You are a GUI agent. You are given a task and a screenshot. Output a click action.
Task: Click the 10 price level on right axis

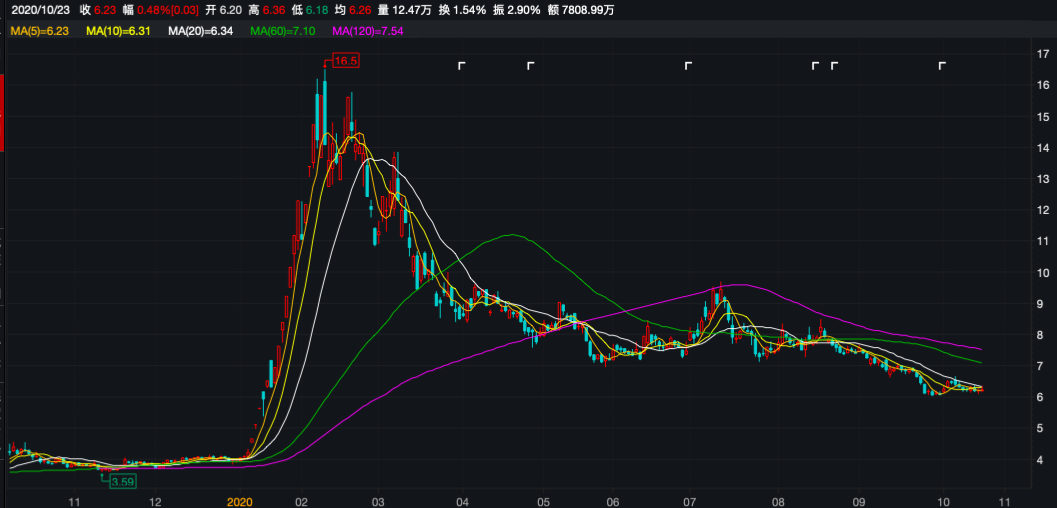click(x=1043, y=273)
